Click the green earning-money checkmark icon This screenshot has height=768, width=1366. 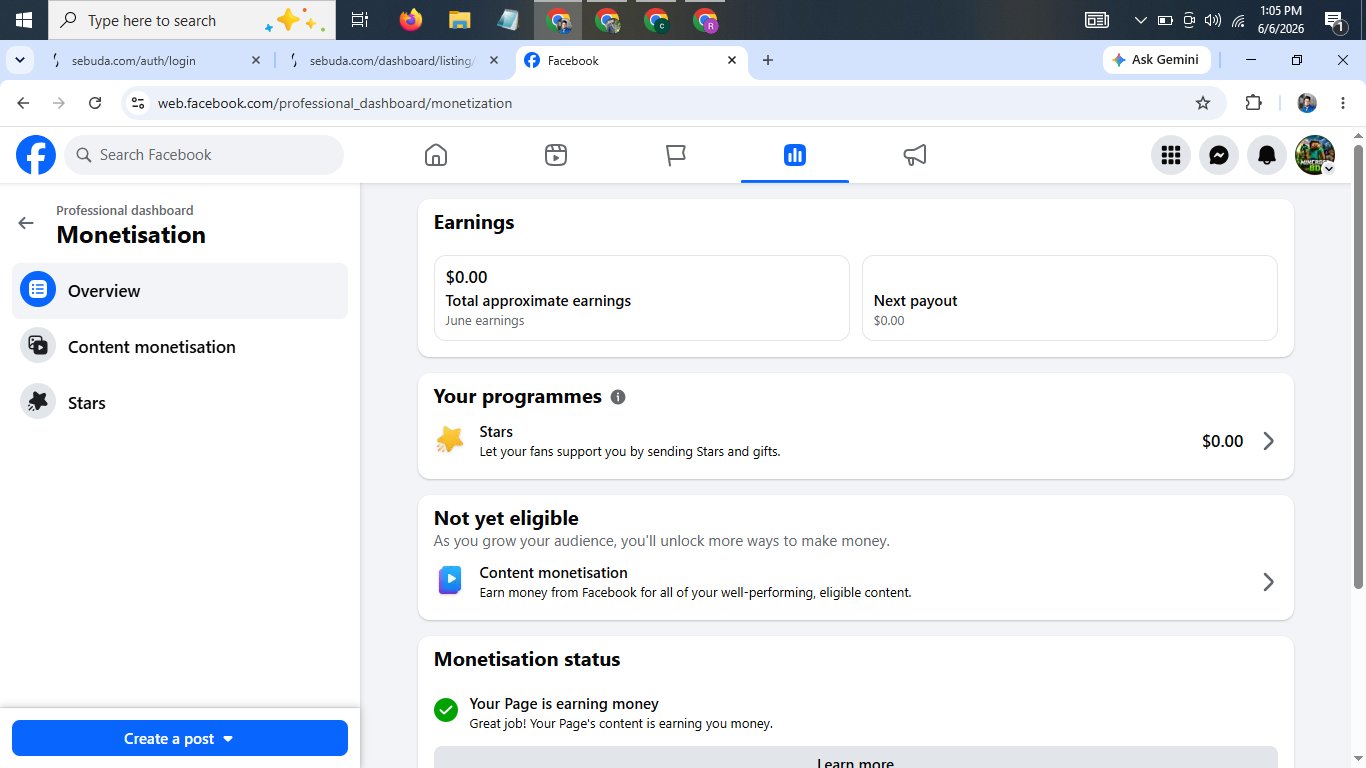(446, 710)
